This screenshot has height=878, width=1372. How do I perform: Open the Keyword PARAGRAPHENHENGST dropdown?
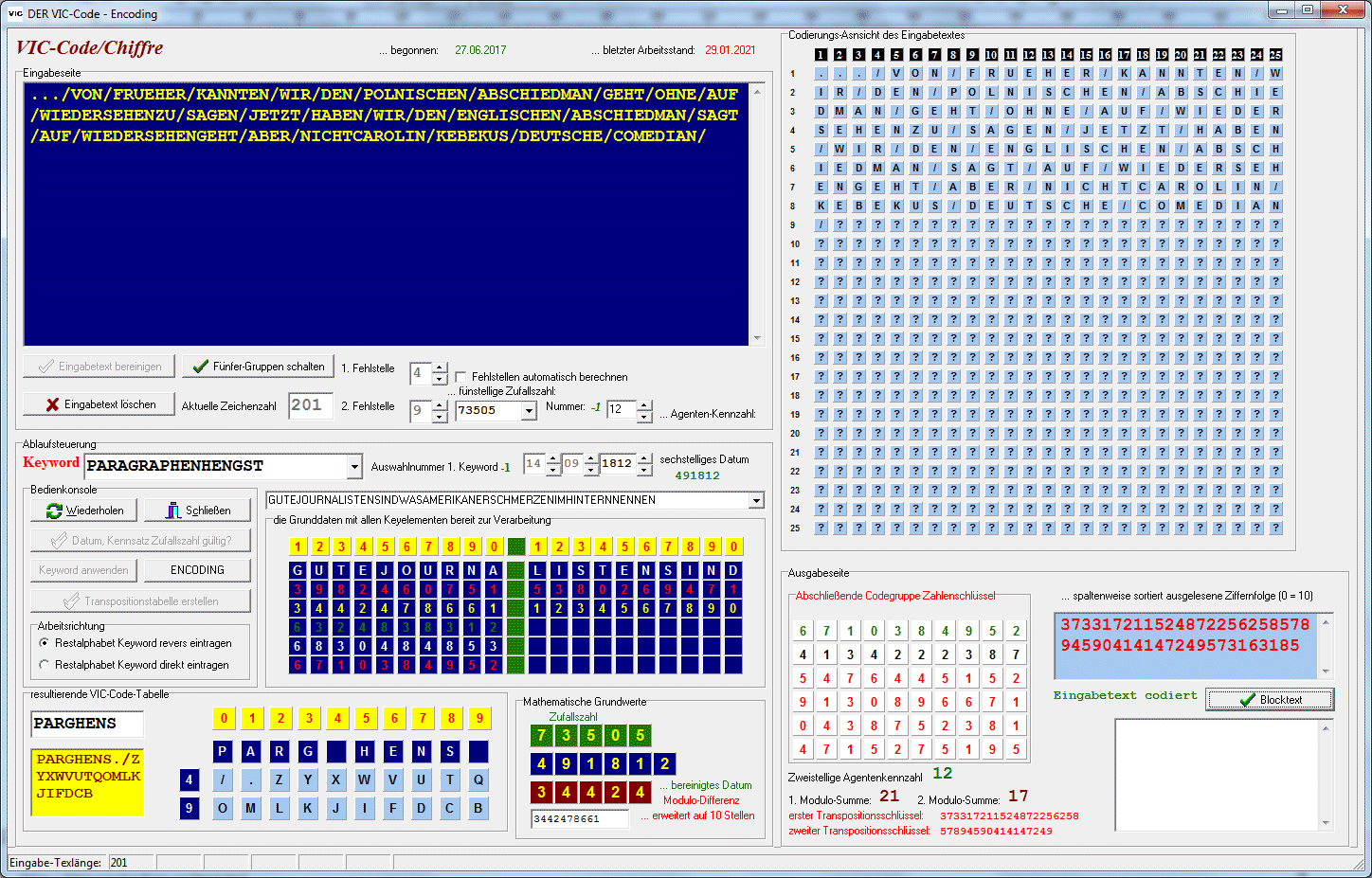pos(354,466)
